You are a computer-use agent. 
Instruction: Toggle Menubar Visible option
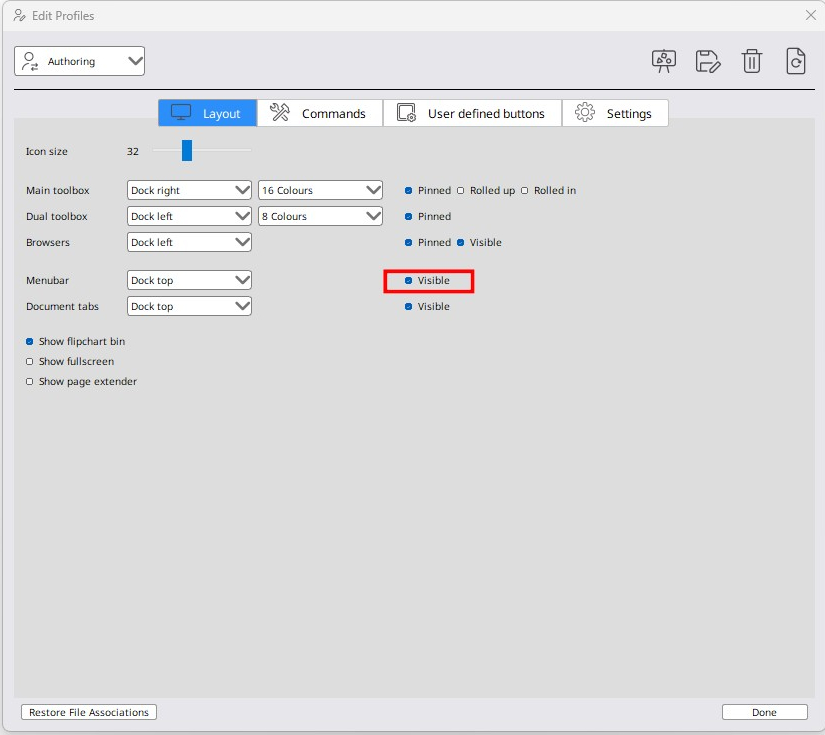409,281
